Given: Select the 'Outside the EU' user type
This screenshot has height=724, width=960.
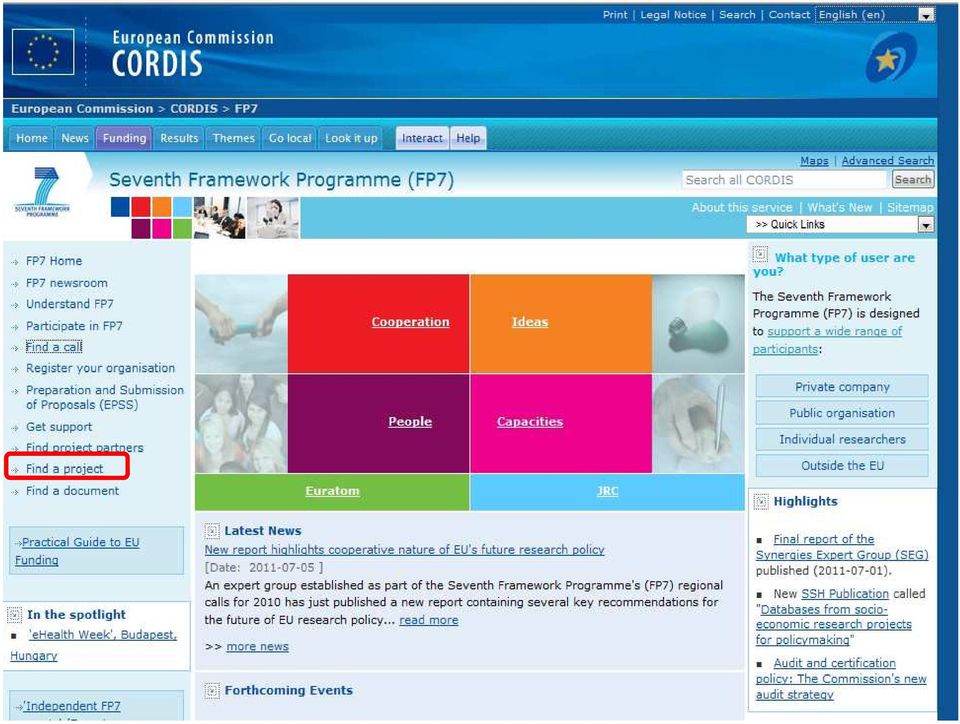Looking at the screenshot, I should click(x=842, y=466).
